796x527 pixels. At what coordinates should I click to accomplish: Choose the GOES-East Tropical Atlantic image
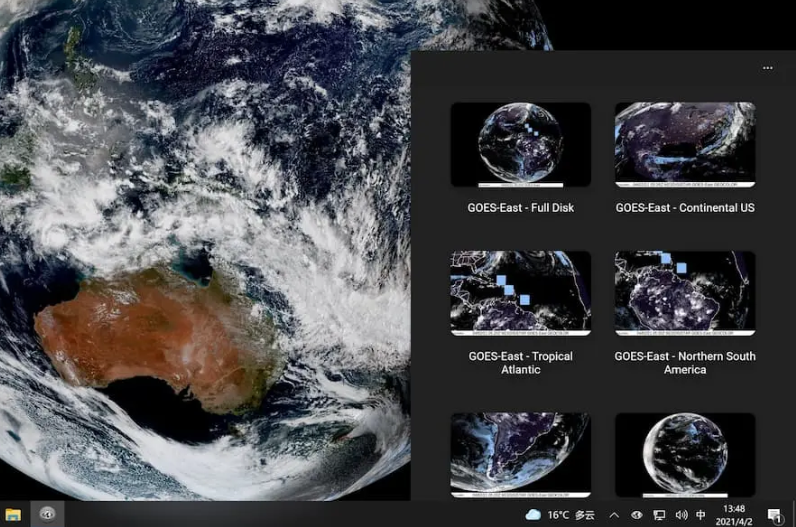click(520, 293)
